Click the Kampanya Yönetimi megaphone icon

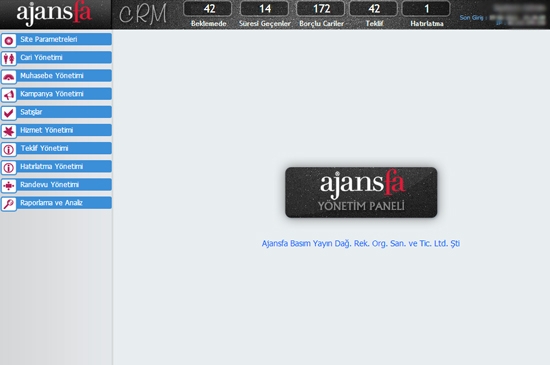pyautogui.click(x=9, y=95)
